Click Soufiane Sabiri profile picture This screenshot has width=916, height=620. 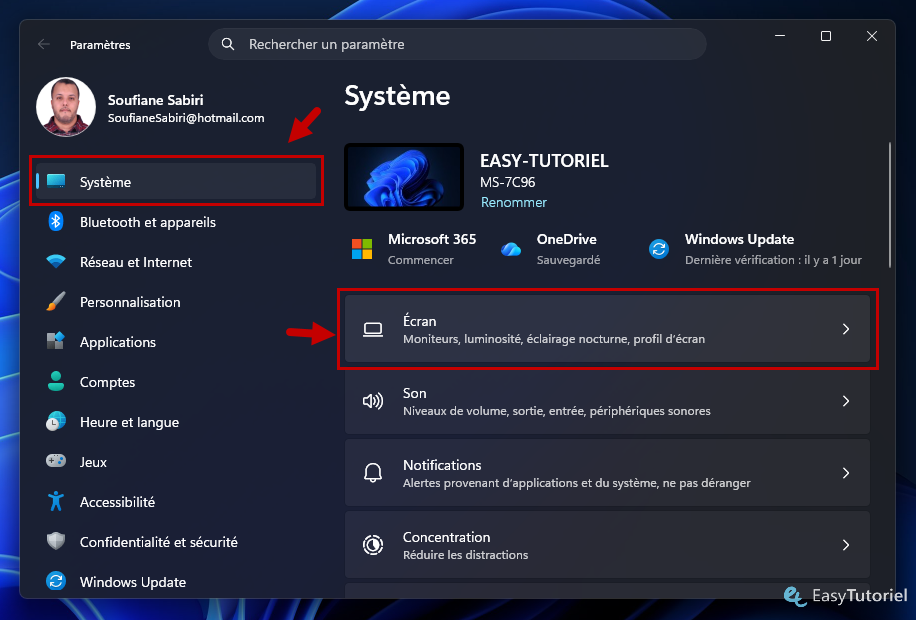pos(66,107)
